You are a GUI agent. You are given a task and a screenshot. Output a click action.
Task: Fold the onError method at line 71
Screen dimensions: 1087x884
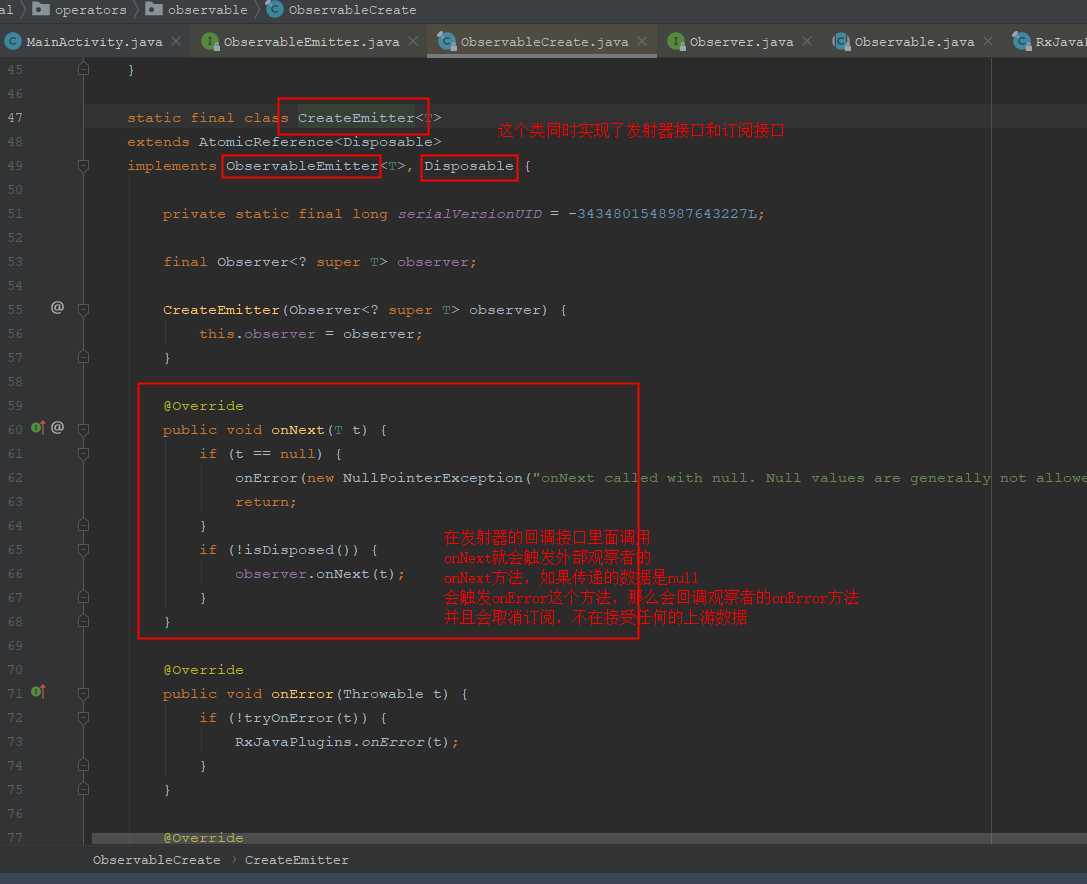click(x=84, y=694)
